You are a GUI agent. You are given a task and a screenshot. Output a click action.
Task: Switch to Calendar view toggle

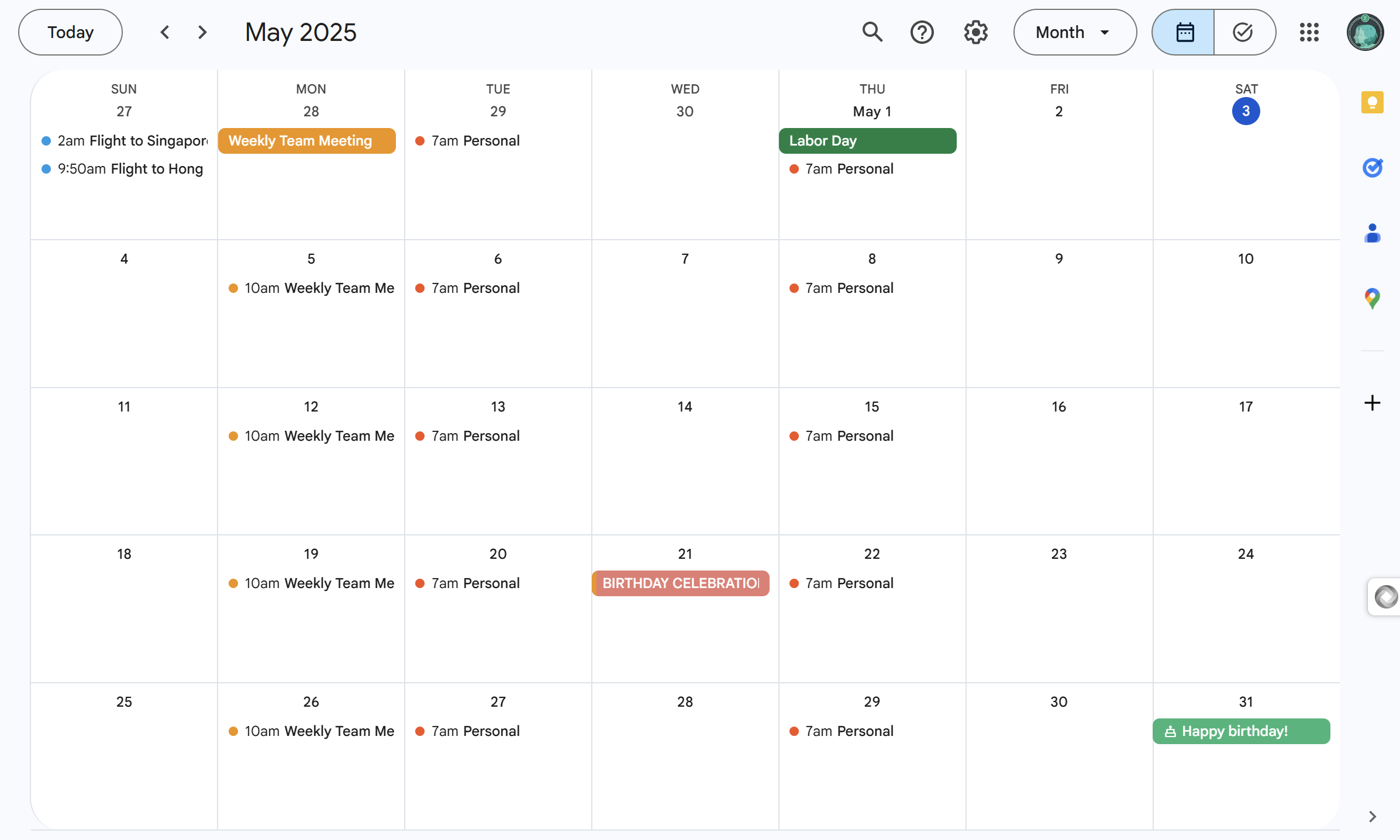click(x=1184, y=32)
